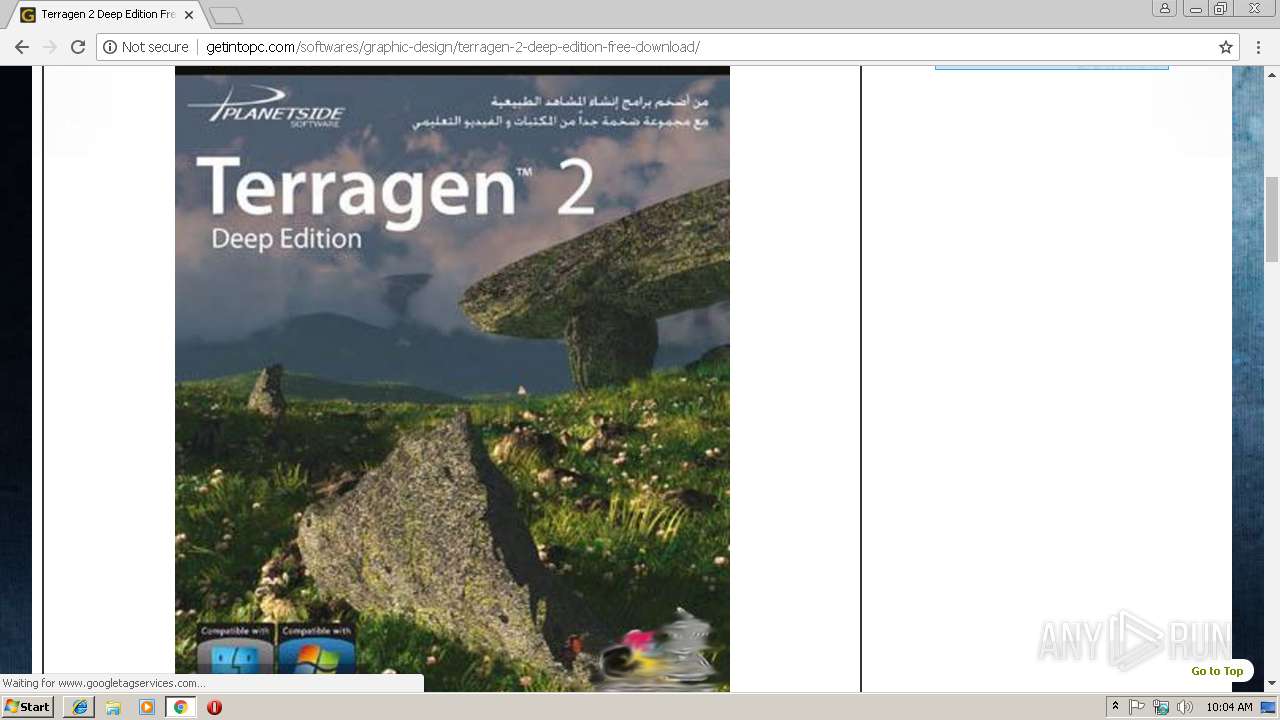Image resolution: width=1280 pixels, height=720 pixels.
Task: Open Windows Explorer folder from taskbar
Action: (113, 707)
